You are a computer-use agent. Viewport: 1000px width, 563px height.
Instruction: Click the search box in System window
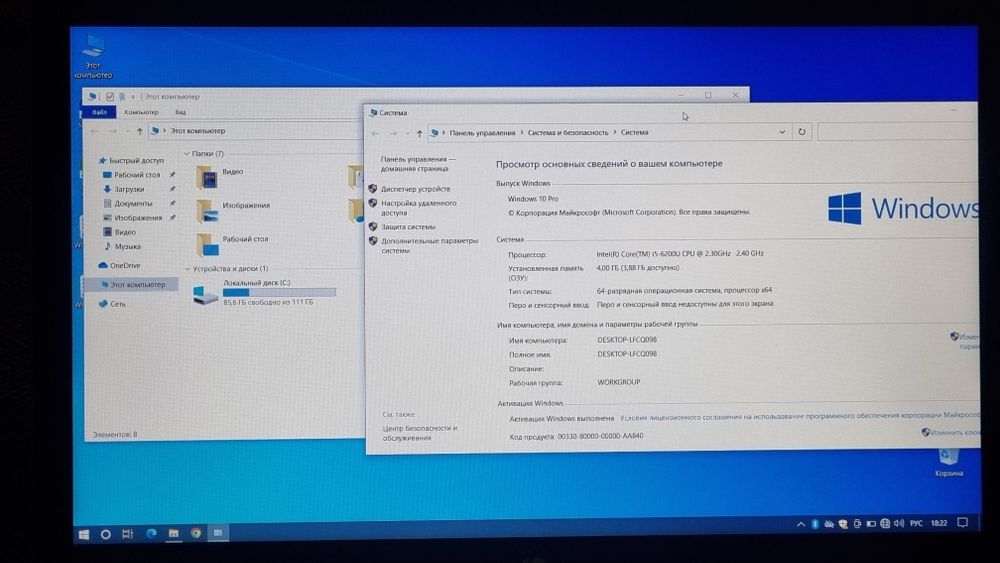897,132
